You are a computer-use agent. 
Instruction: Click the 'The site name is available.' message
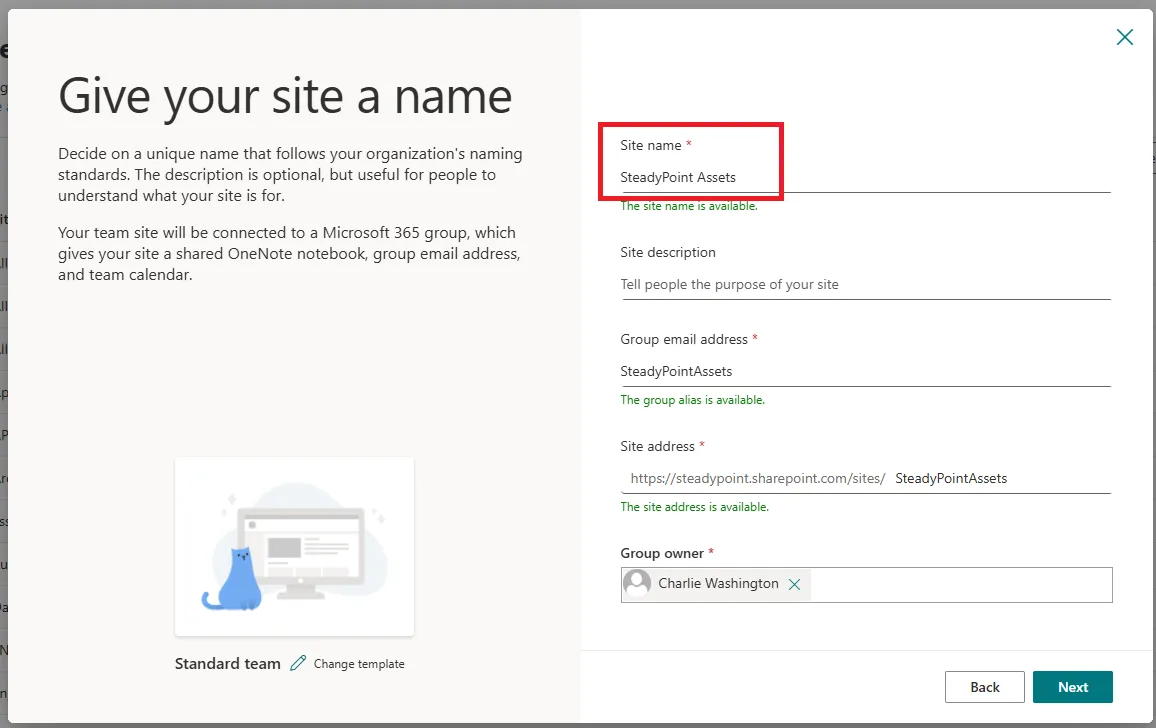coord(689,207)
